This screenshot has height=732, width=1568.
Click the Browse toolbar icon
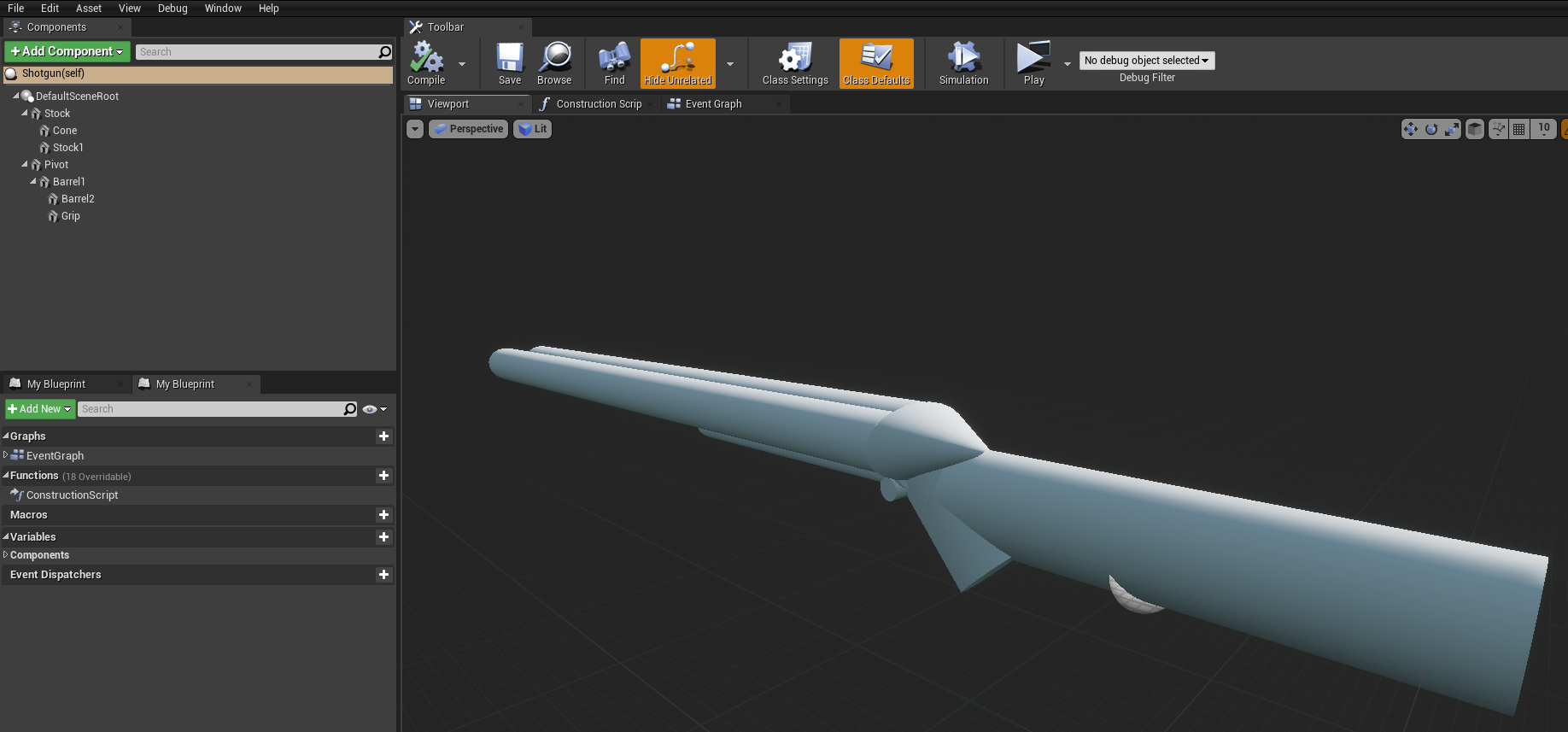point(554,63)
